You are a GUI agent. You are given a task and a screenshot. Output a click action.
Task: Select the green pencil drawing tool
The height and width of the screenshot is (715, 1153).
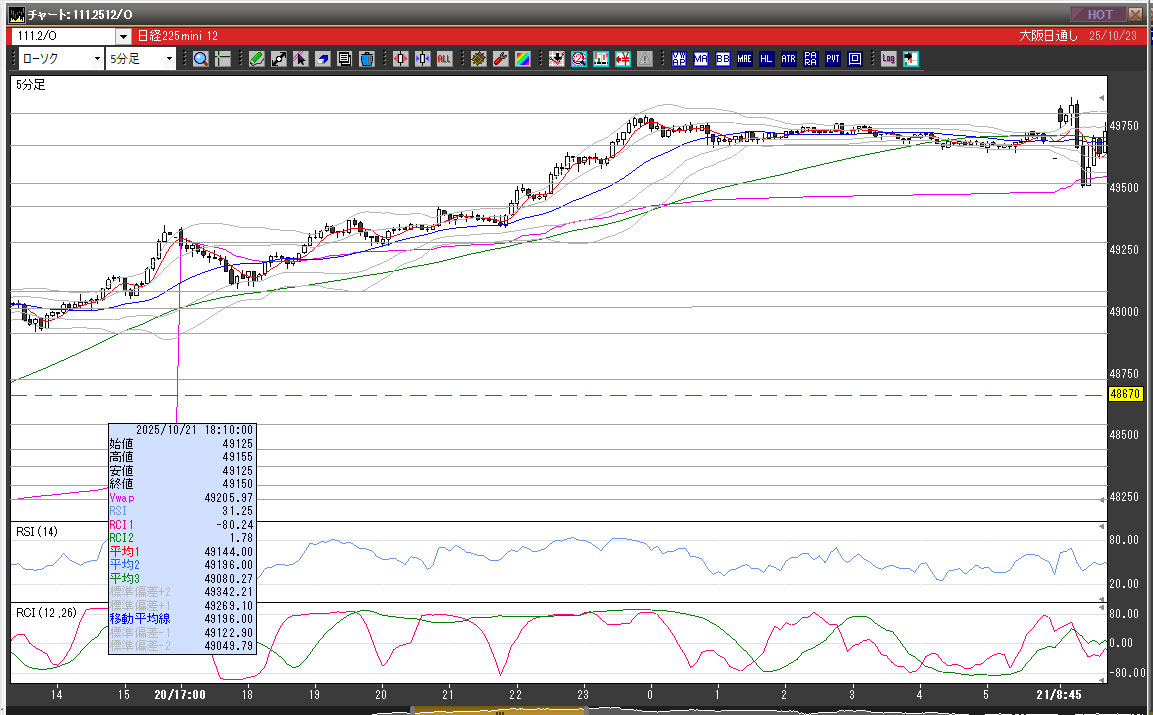click(x=257, y=59)
